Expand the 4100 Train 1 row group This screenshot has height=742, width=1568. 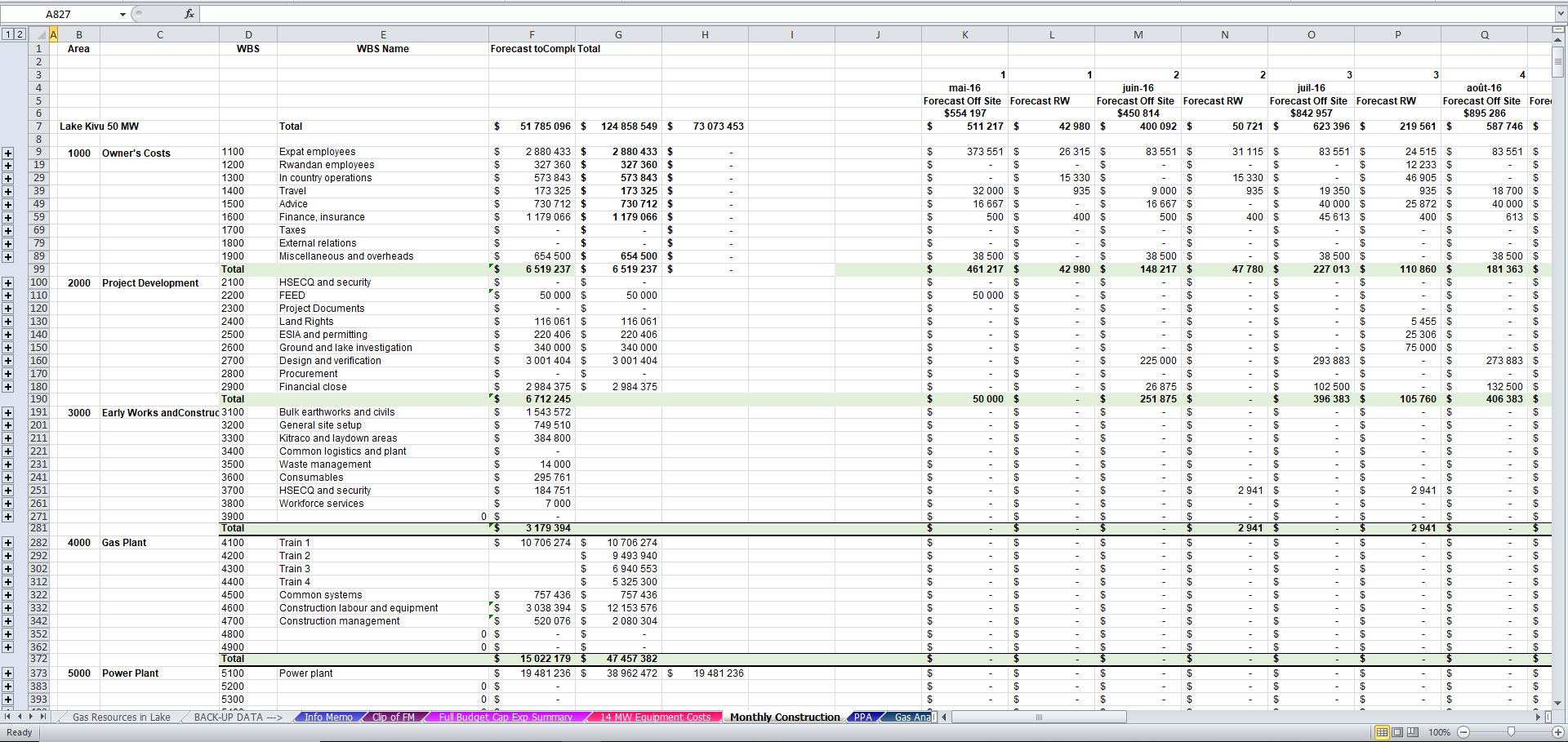coord(8,542)
